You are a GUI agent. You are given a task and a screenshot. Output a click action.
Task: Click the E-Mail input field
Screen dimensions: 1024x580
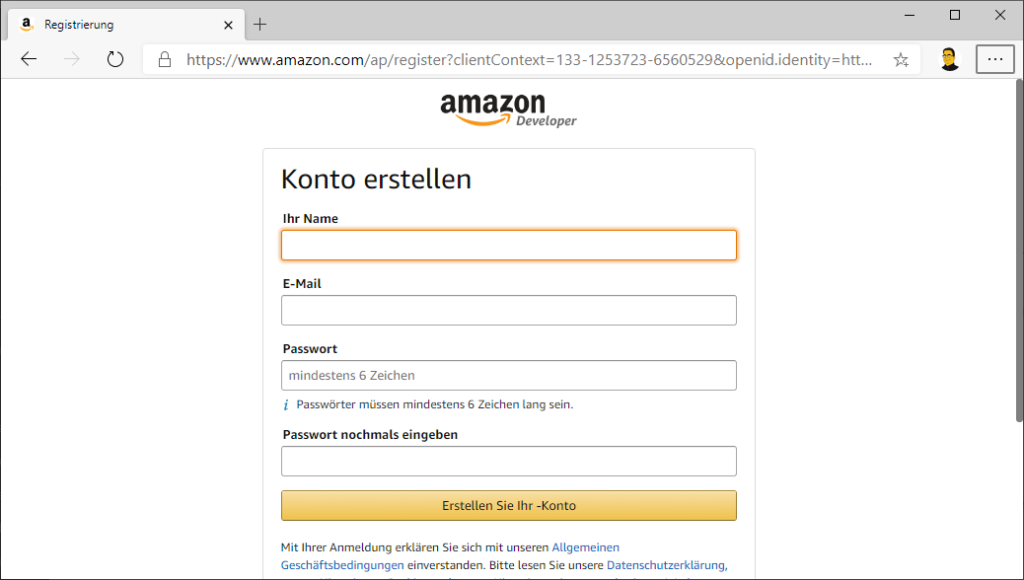(x=509, y=310)
